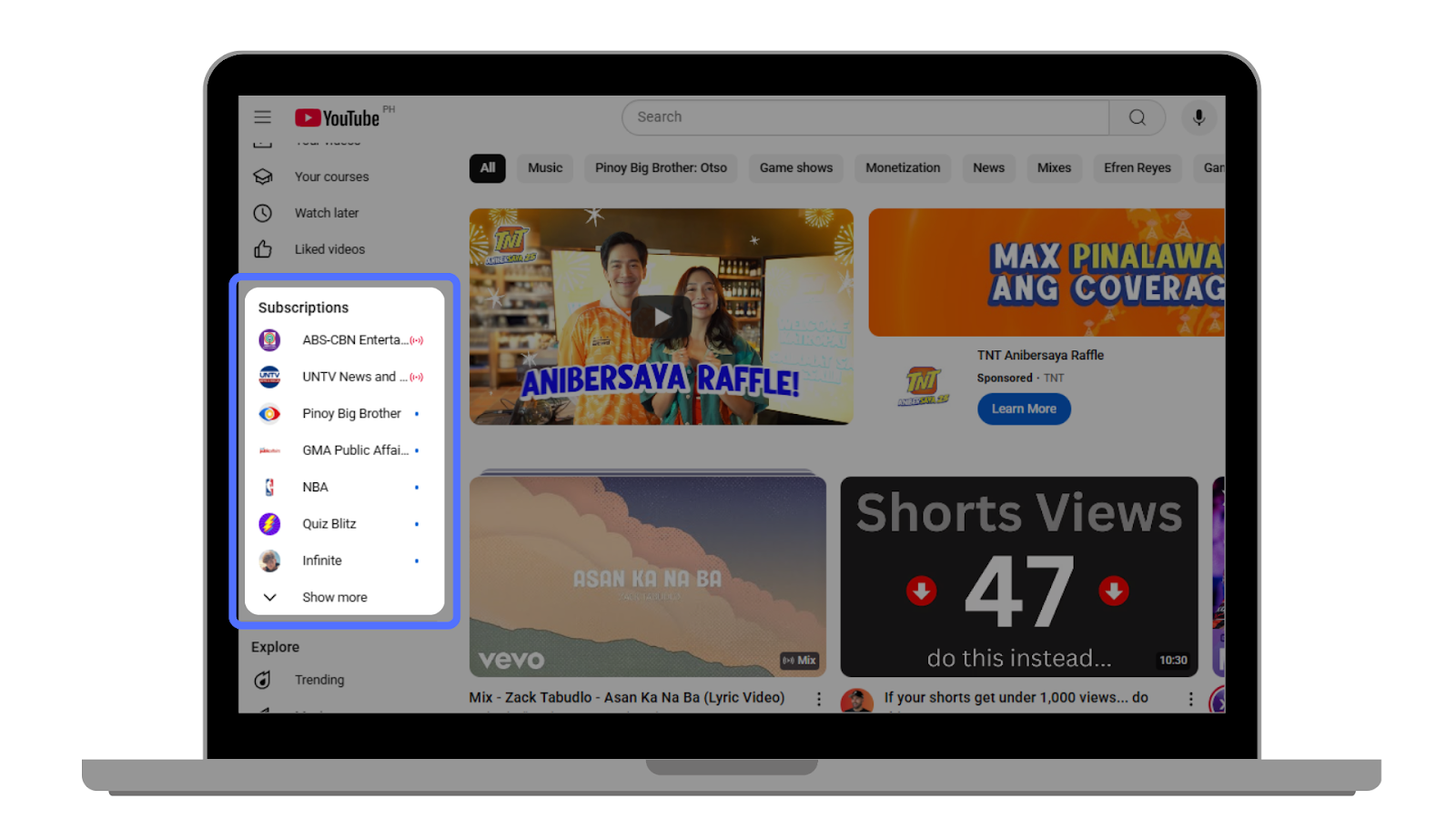Open Mix - Zack Tabudlo video title

tap(627, 697)
